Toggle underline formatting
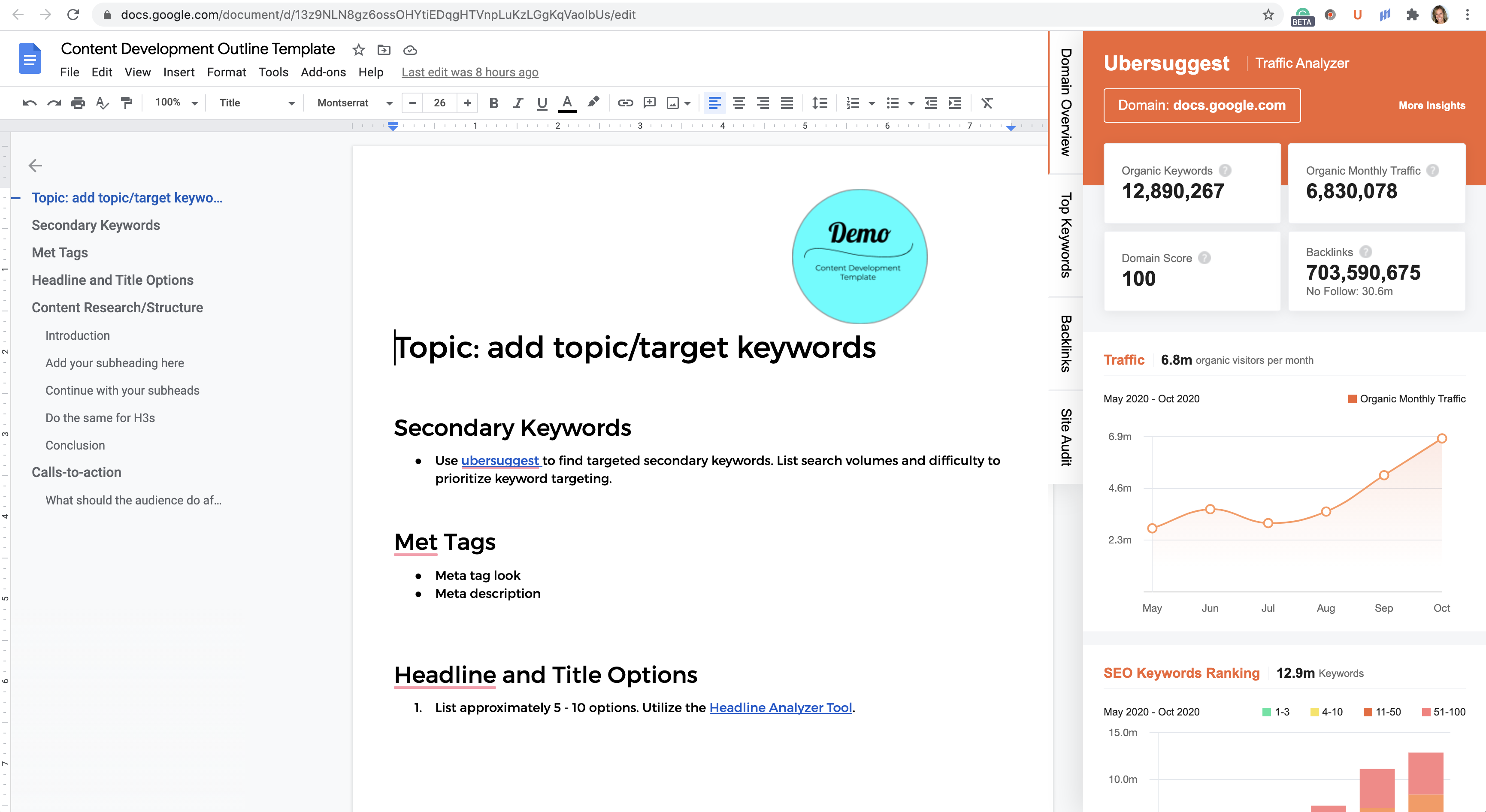 click(x=542, y=103)
